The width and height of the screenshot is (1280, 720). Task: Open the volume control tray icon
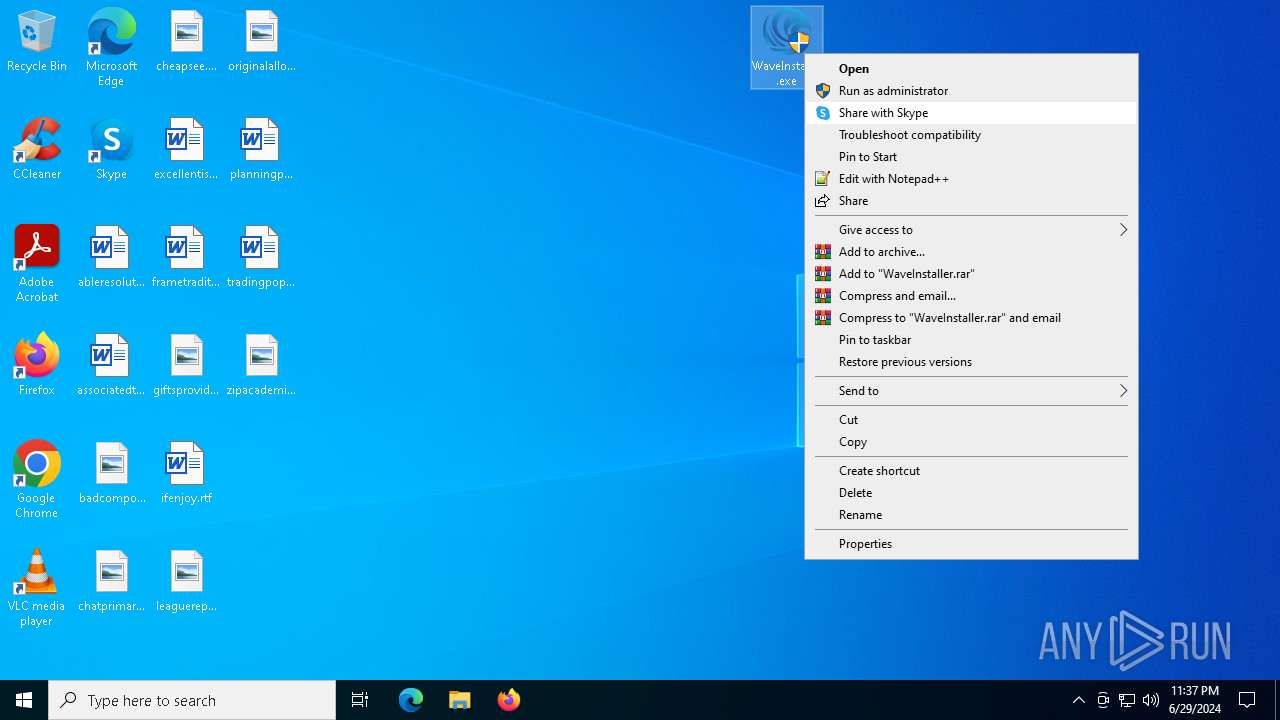coord(1151,700)
